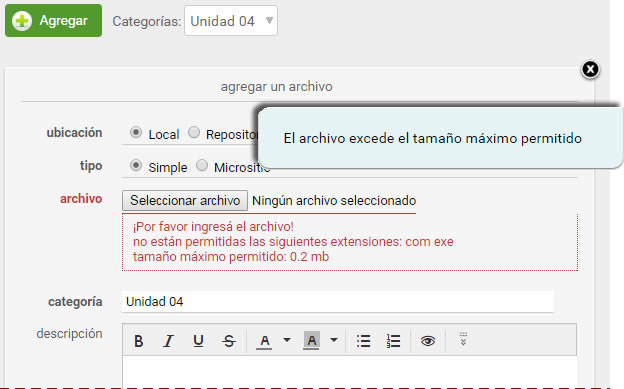
Task: Toggle italic formatting in description editor
Action: 168,341
